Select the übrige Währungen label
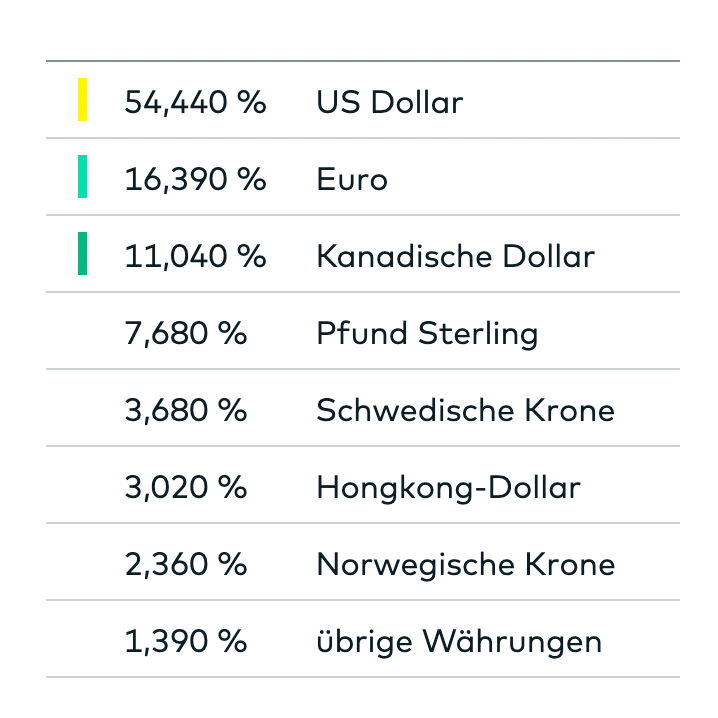Viewport: 718px width, 718px height. click(x=459, y=642)
